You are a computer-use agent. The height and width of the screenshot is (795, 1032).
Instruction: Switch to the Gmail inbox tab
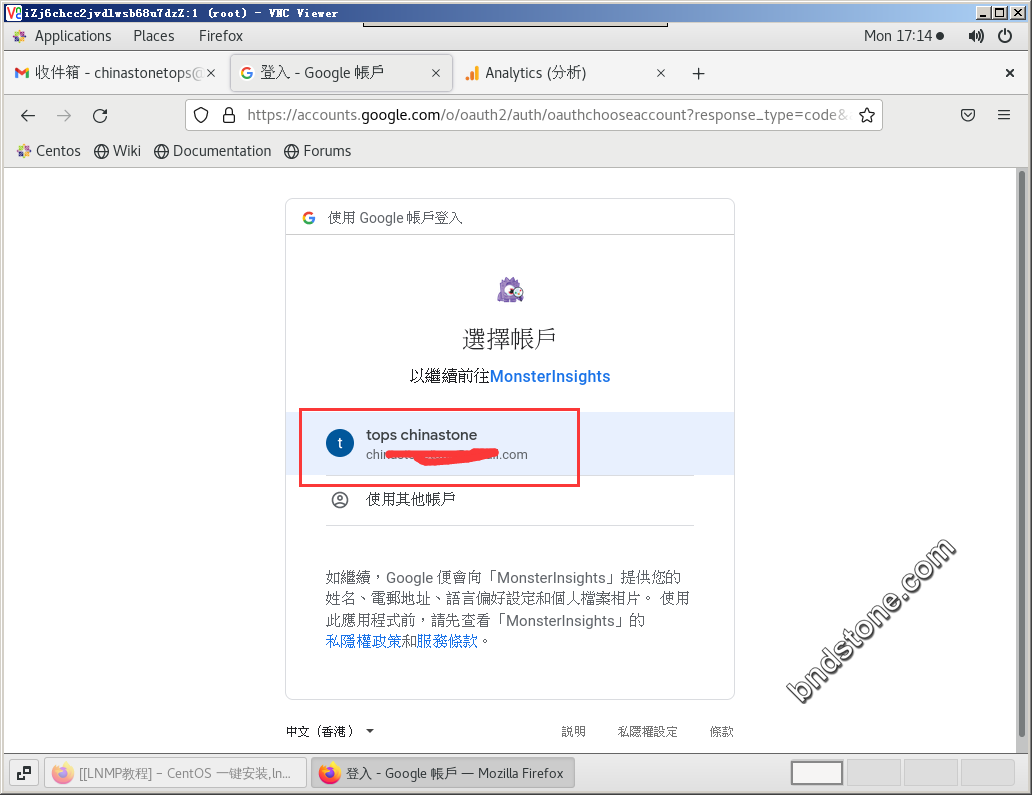(x=115, y=73)
